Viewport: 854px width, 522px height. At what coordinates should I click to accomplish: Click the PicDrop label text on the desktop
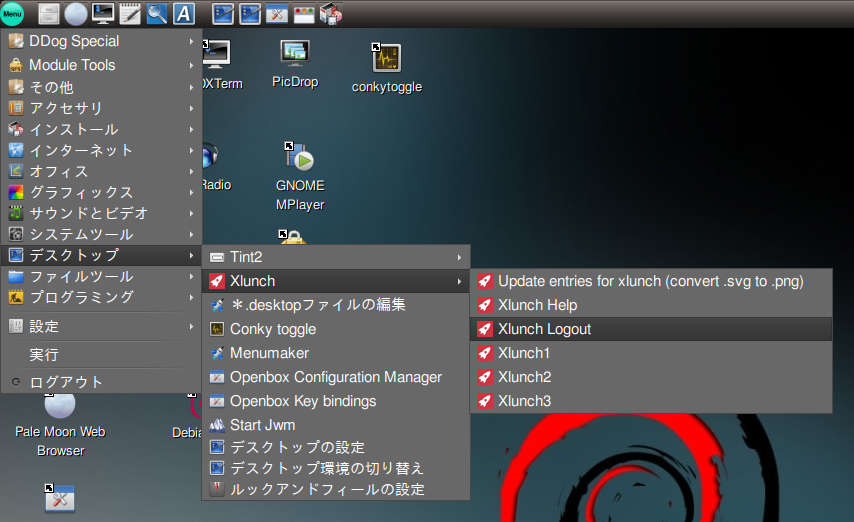[x=295, y=82]
